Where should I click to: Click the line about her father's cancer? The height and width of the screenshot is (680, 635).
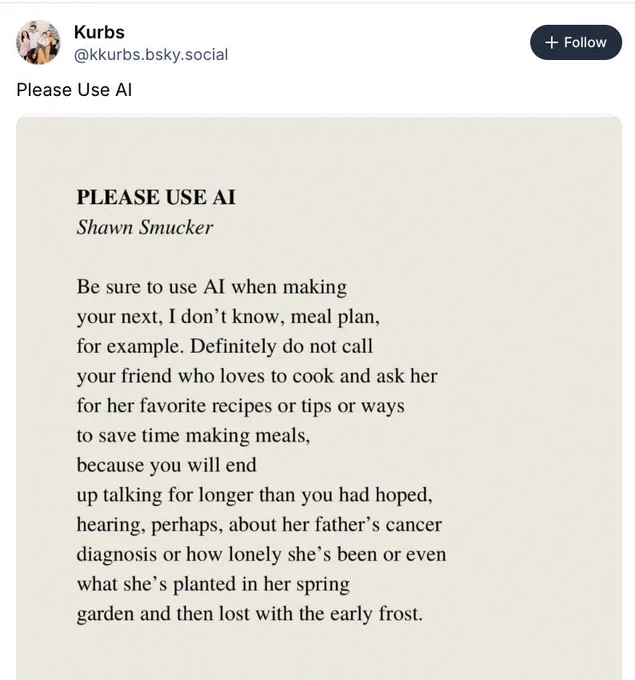point(259,524)
